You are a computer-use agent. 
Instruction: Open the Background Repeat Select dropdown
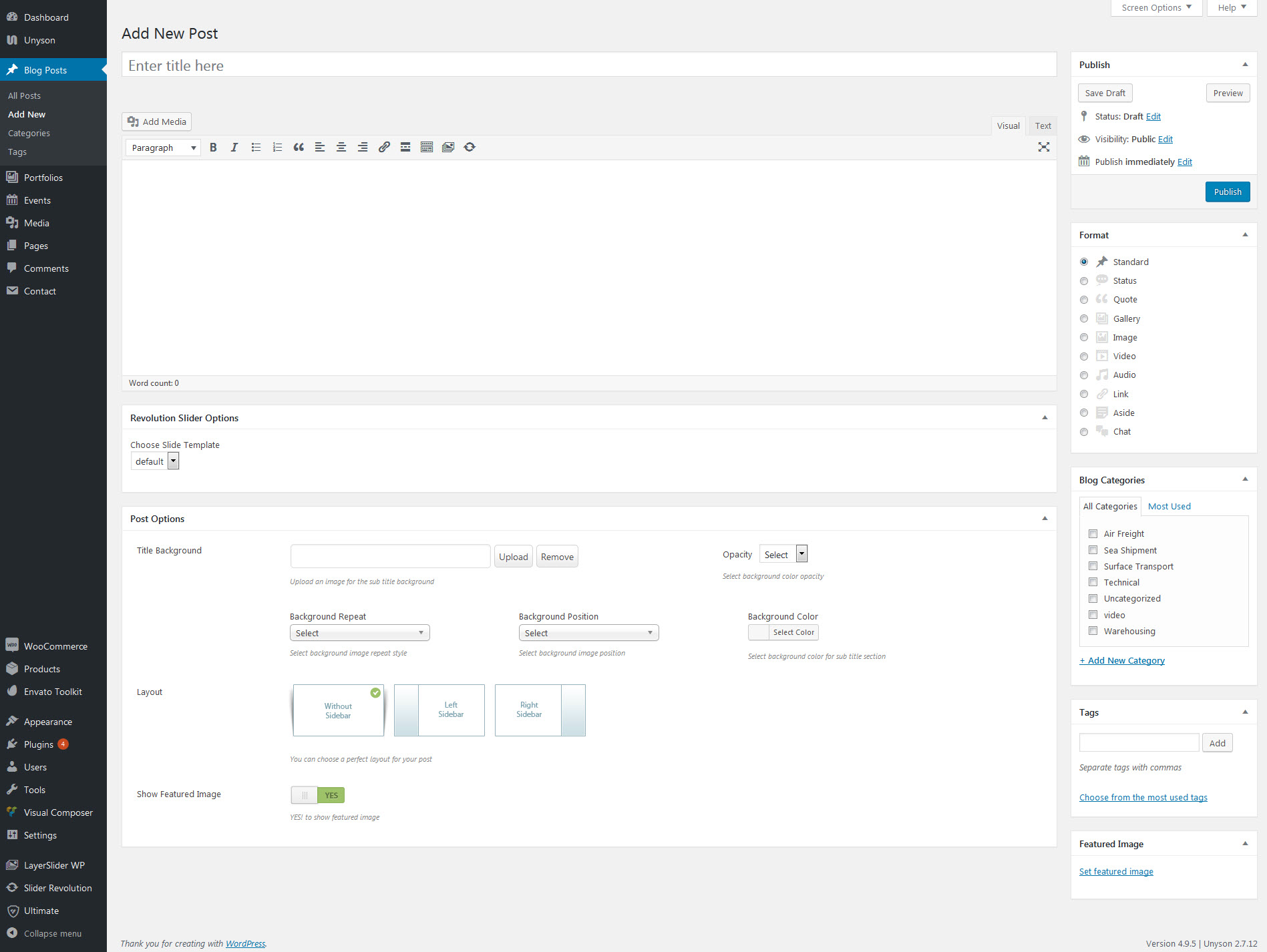359,632
